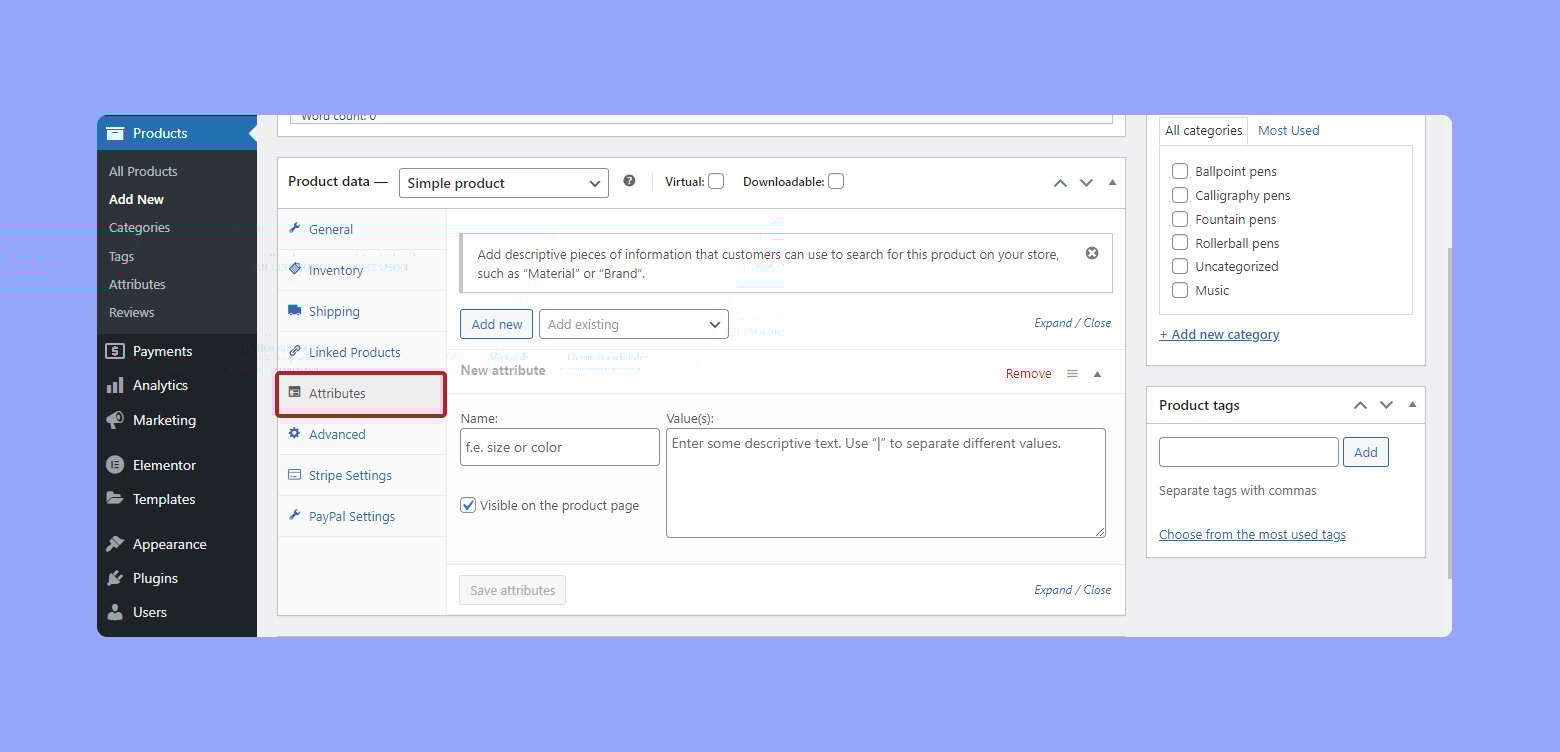Screen dimensions: 1560x752
Task: Dismiss the attributes info notice with X icon
Action: (1092, 253)
